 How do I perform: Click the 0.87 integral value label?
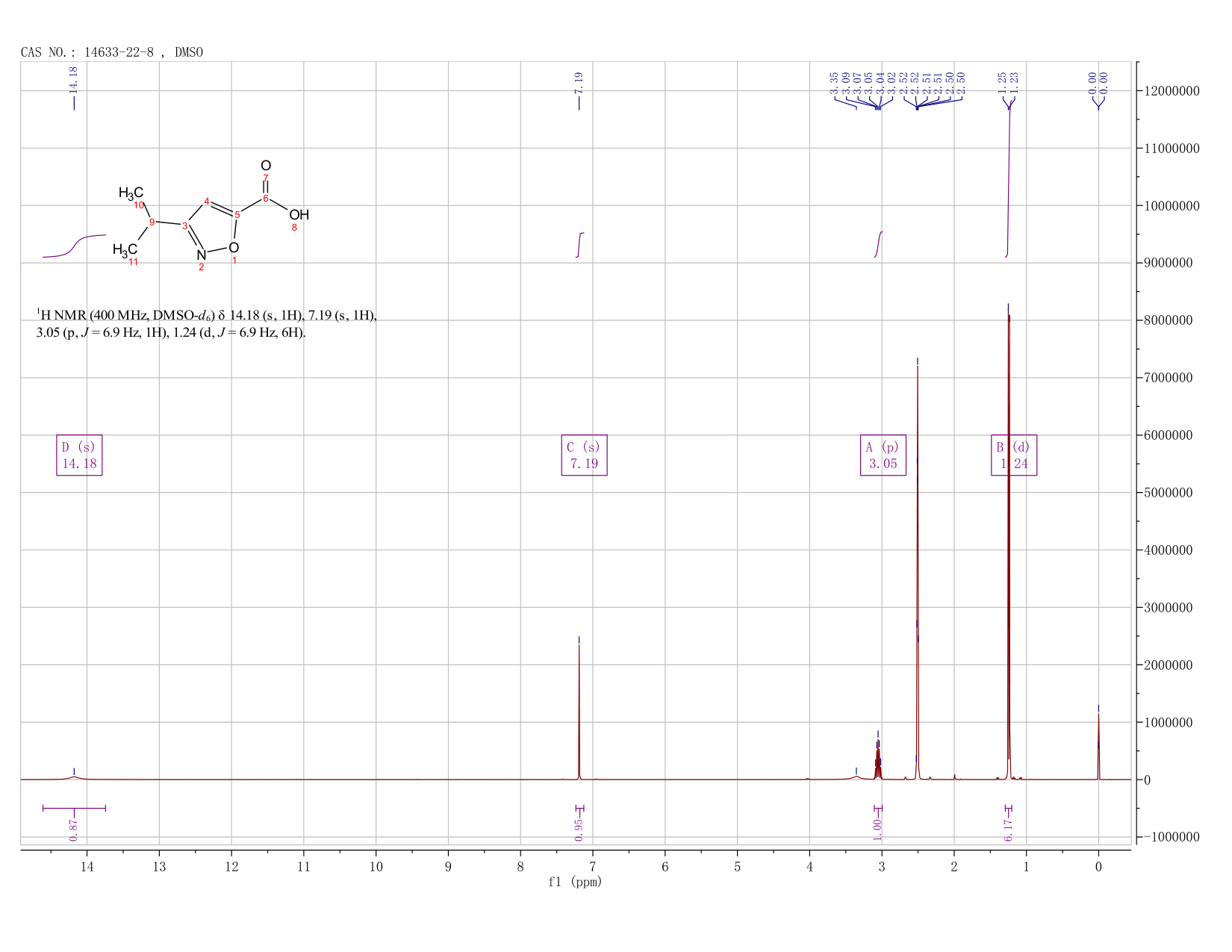74,829
